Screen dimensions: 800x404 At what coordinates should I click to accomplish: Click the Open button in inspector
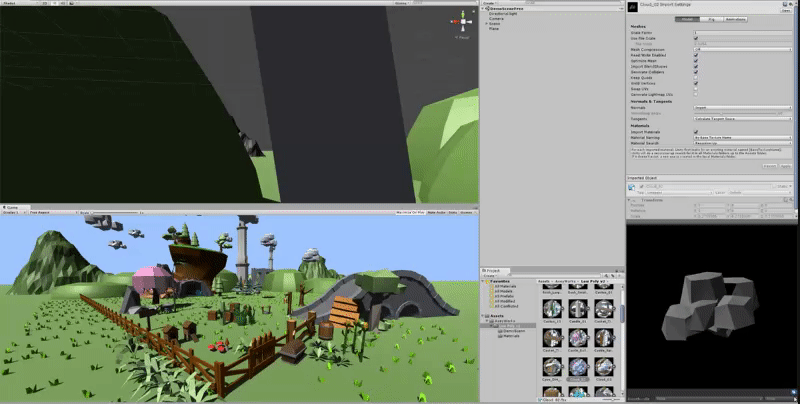point(786,10)
